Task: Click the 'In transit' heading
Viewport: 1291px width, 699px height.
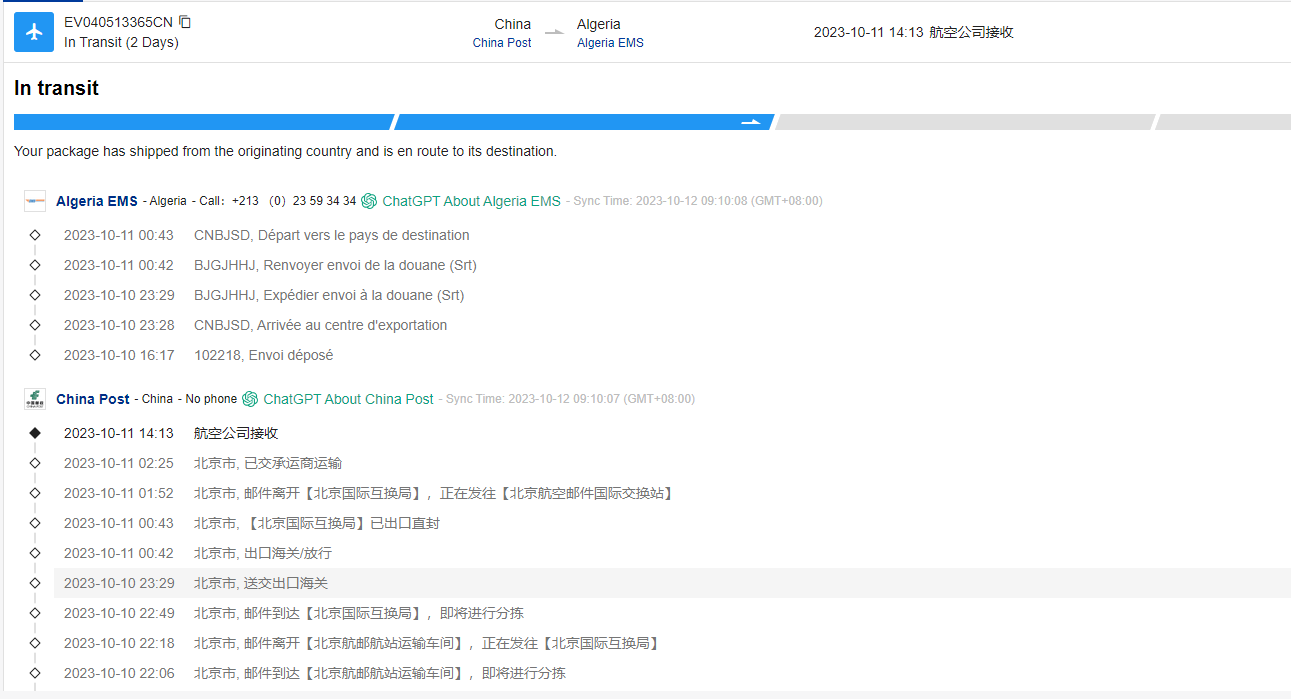Action: [x=56, y=88]
